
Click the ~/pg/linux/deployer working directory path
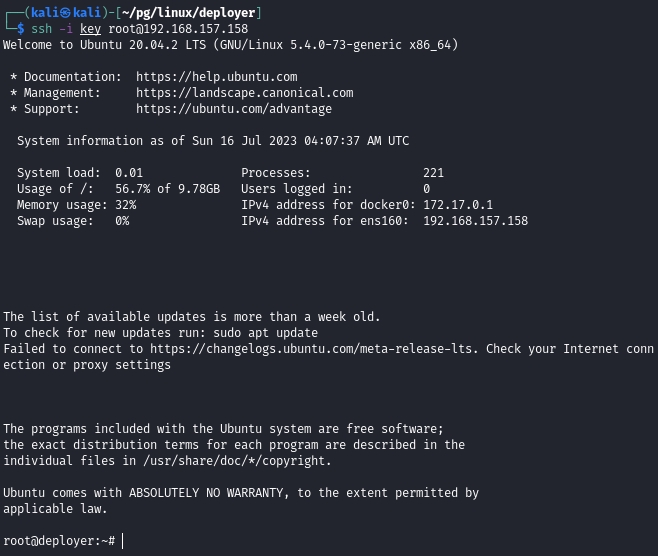(192, 12)
